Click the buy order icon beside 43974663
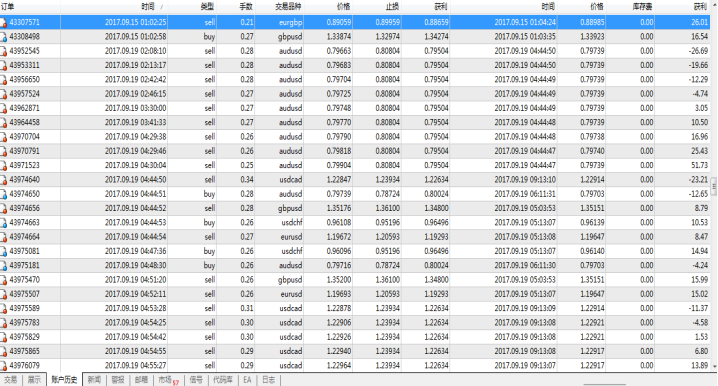718x386 pixels. (x=3, y=223)
